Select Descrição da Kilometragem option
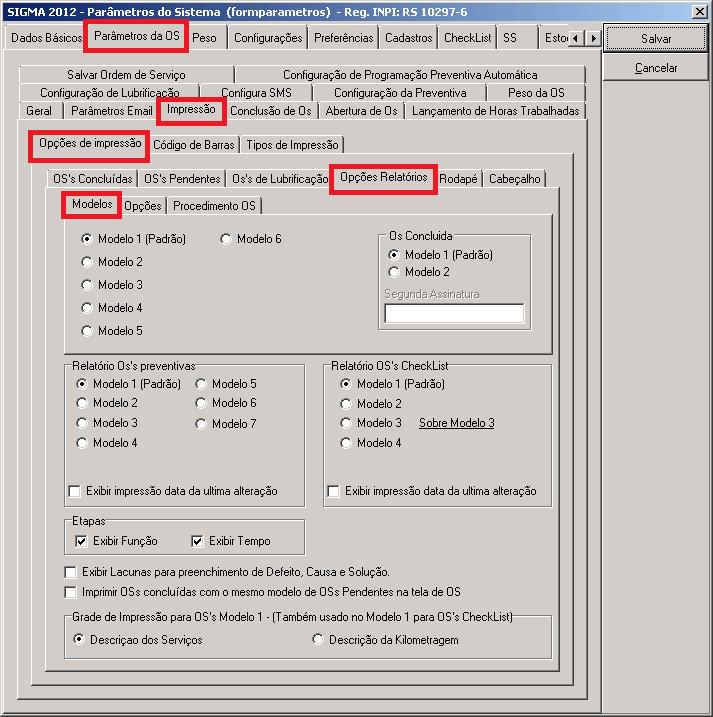The image size is (713, 717). tap(385, 640)
